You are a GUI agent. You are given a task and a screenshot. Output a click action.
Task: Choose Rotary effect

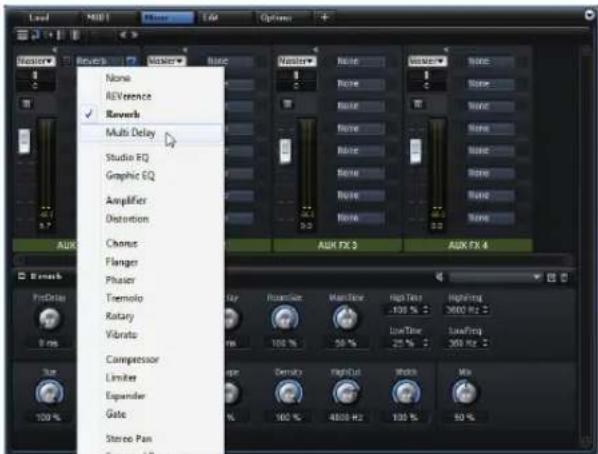pyautogui.click(x=119, y=316)
